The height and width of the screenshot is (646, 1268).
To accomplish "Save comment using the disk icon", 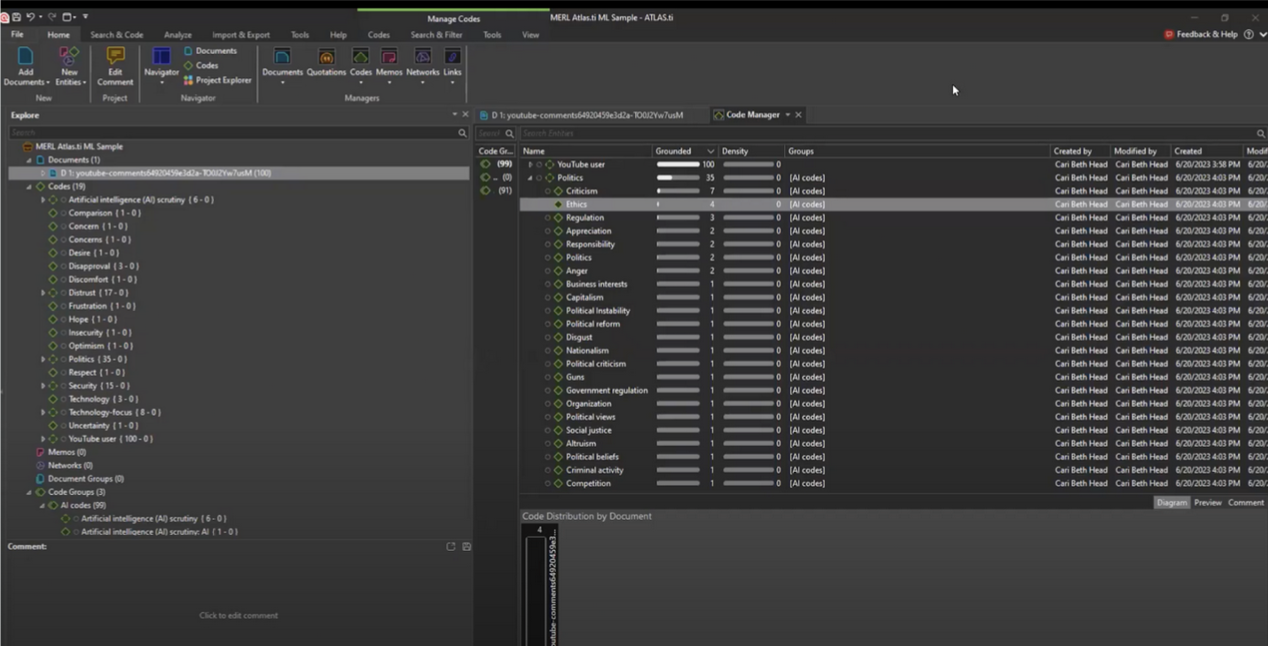I will coord(466,547).
